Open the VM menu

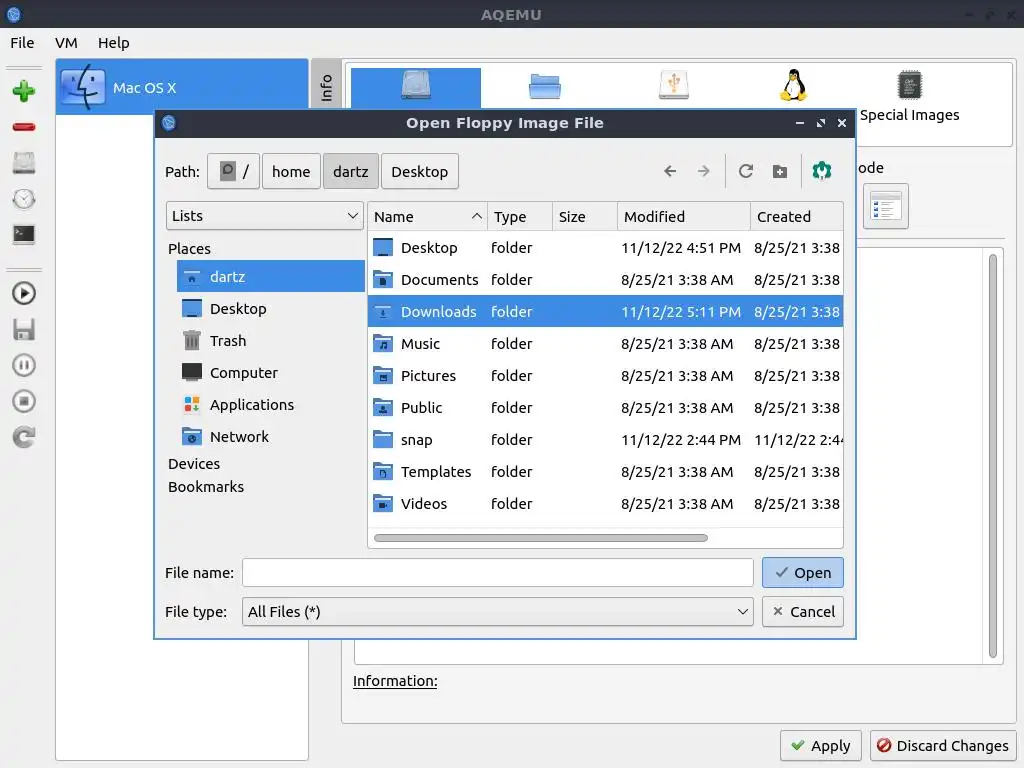(66, 42)
